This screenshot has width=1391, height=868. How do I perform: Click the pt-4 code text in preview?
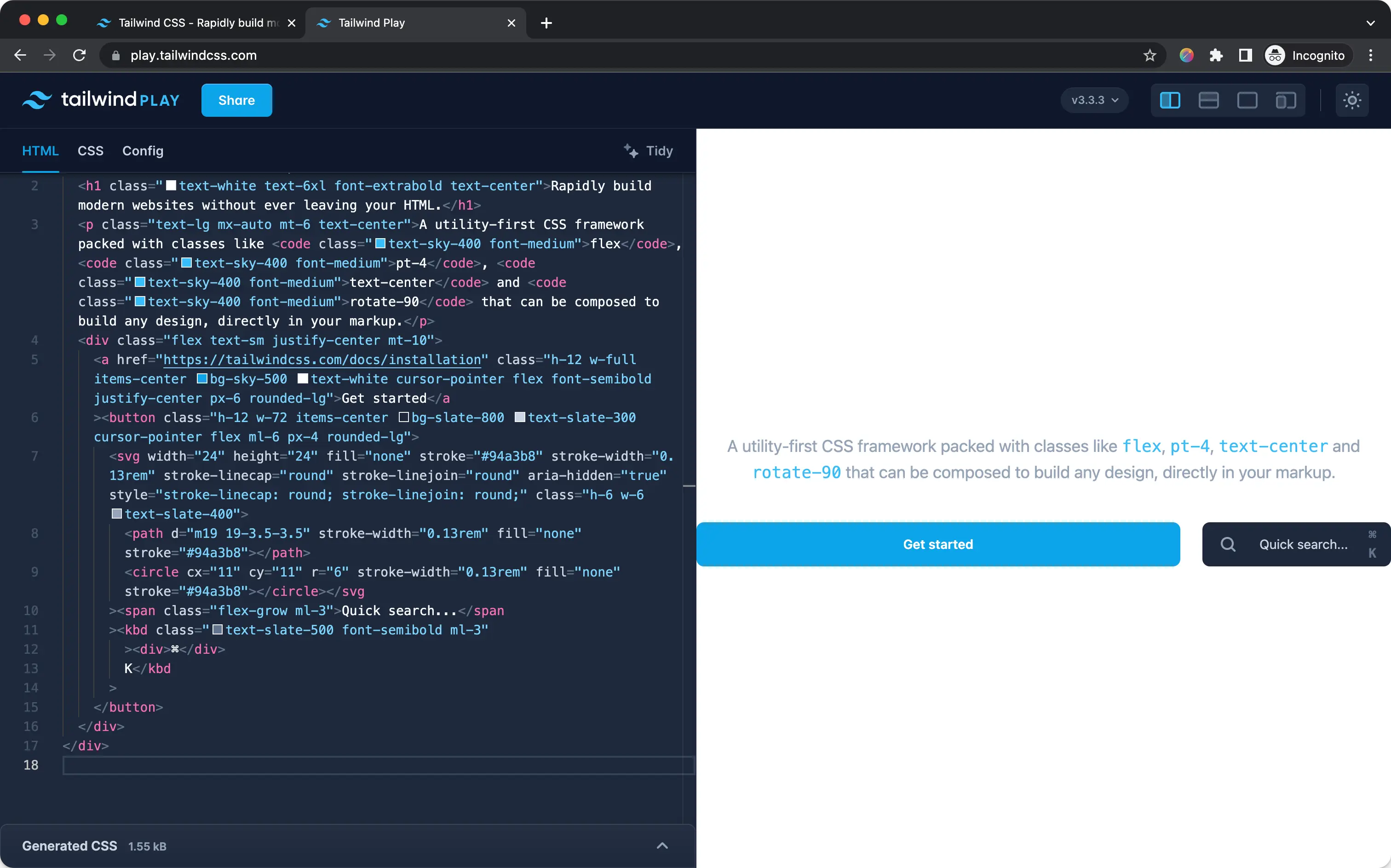coord(1190,446)
